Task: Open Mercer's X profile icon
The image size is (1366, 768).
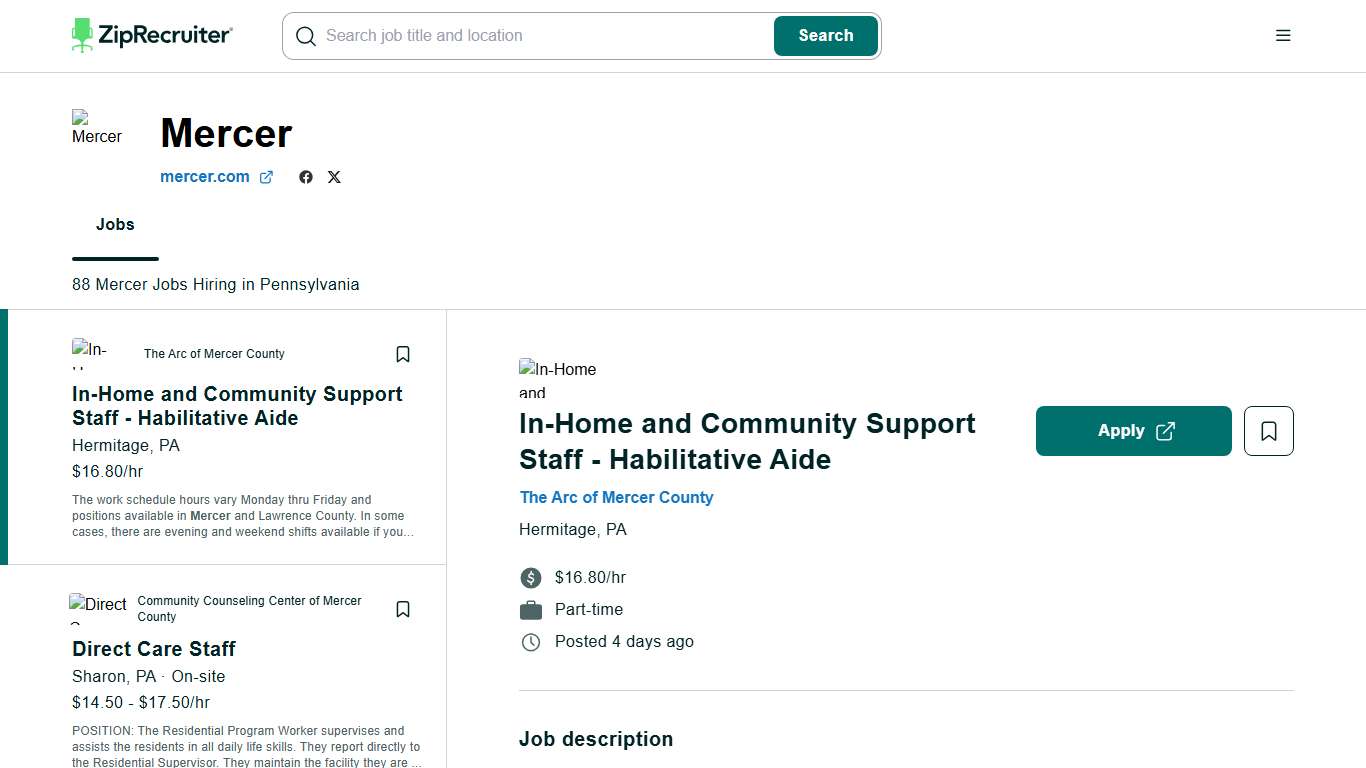Action: (334, 177)
